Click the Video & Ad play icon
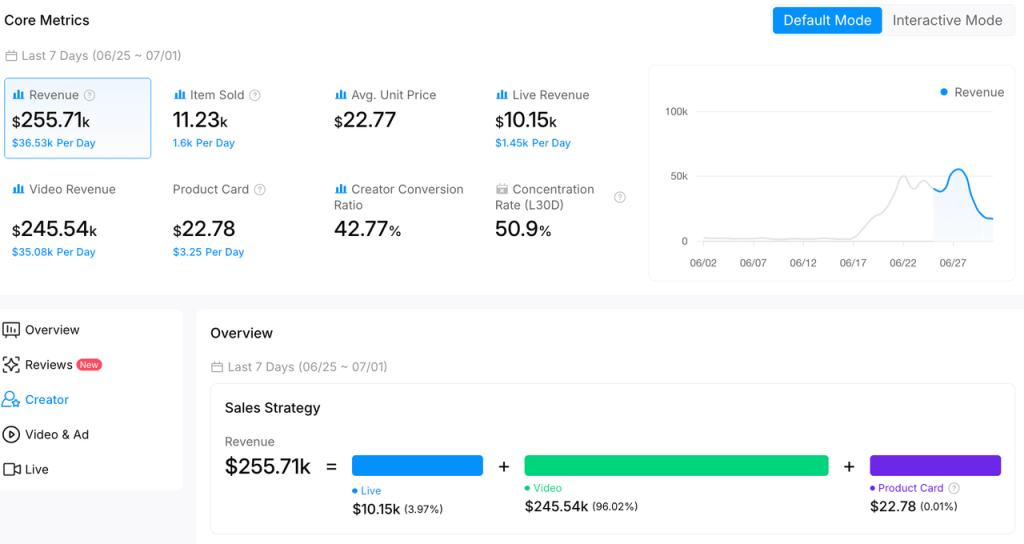 [11, 434]
